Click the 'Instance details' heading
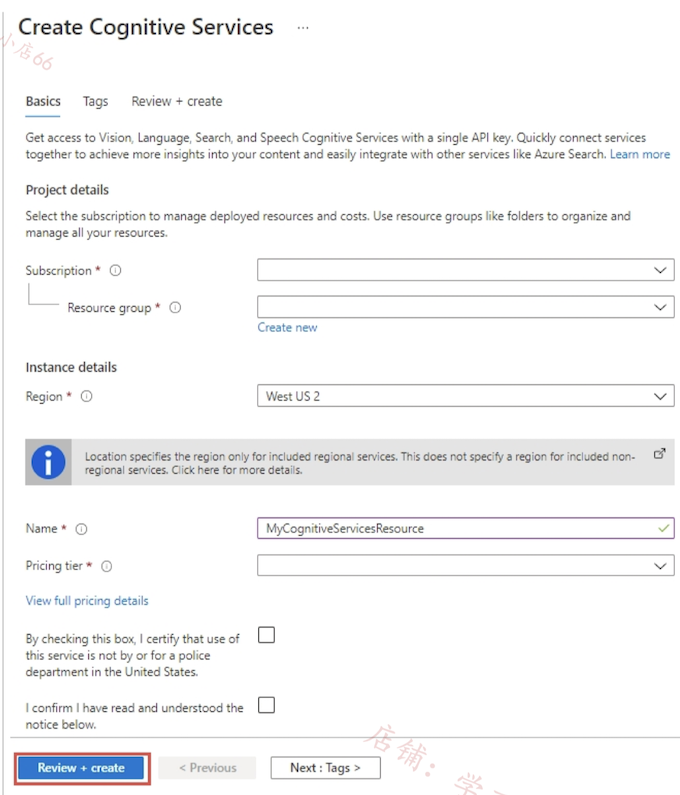The width and height of the screenshot is (680, 795). tap(71, 367)
